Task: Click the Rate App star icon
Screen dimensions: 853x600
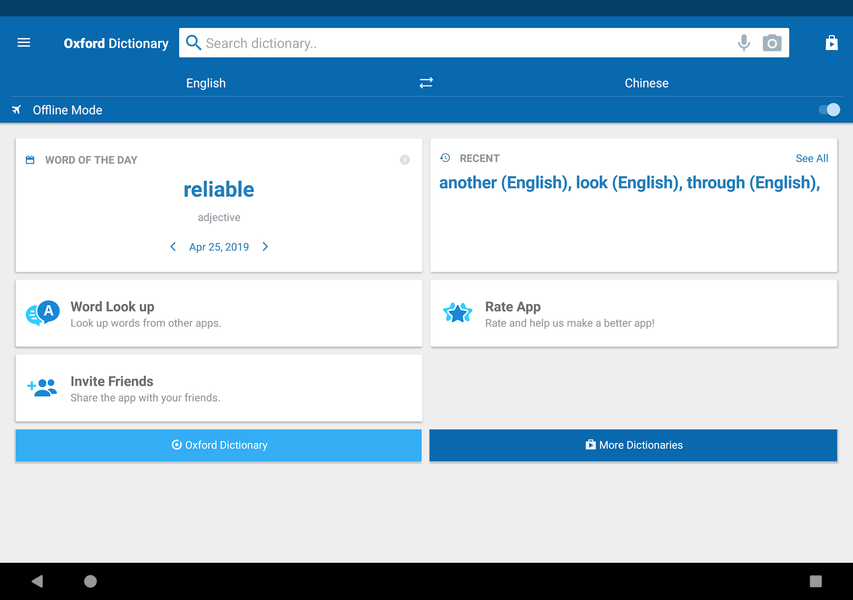Action: pyautogui.click(x=457, y=313)
